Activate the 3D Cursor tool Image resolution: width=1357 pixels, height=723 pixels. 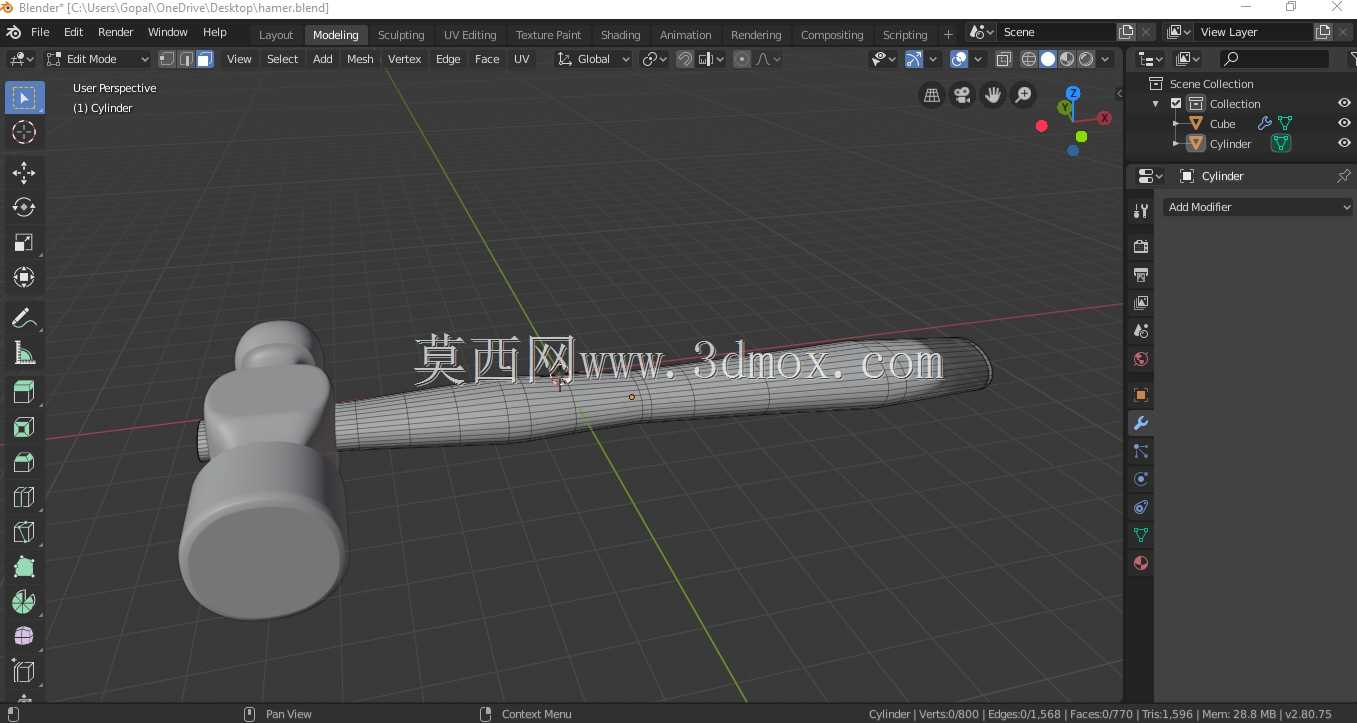click(24, 132)
